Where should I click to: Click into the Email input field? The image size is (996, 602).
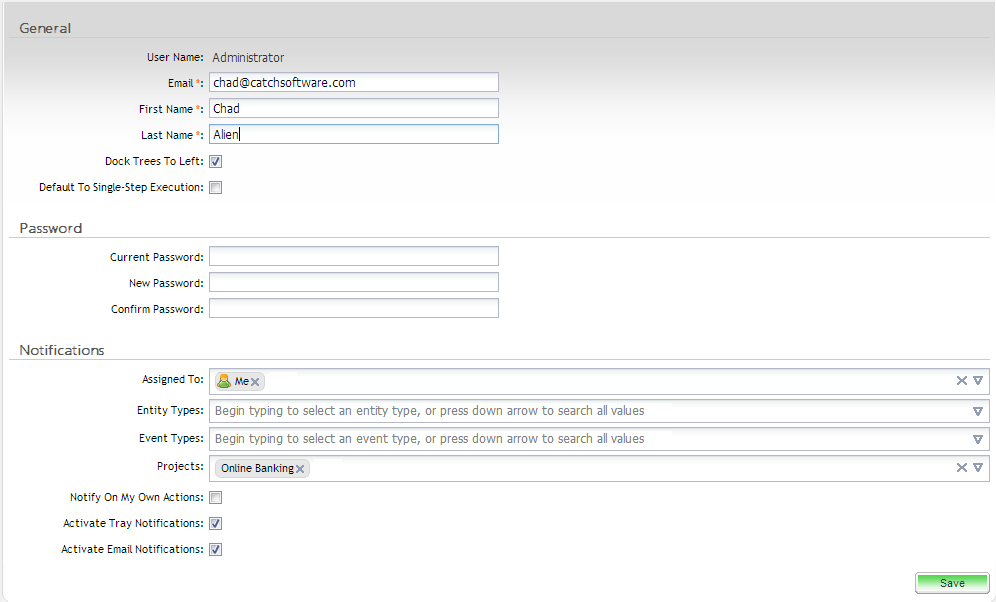(353, 83)
